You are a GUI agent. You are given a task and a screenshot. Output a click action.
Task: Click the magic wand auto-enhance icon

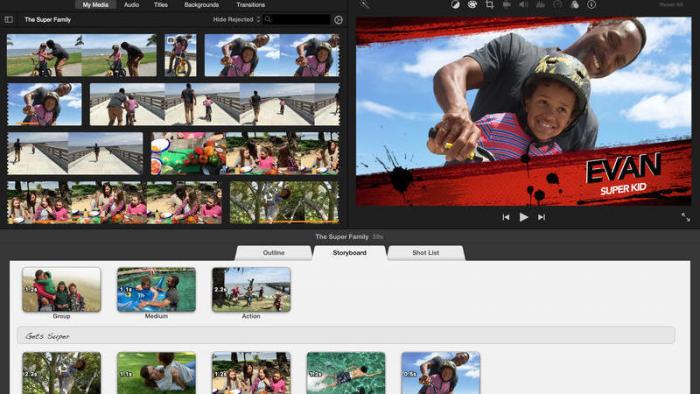click(365, 4)
